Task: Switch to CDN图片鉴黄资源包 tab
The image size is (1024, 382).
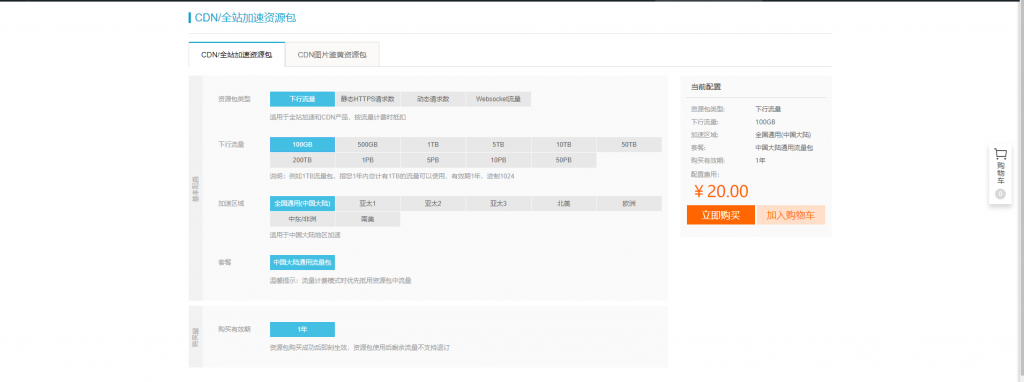Action: coord(332,55)
